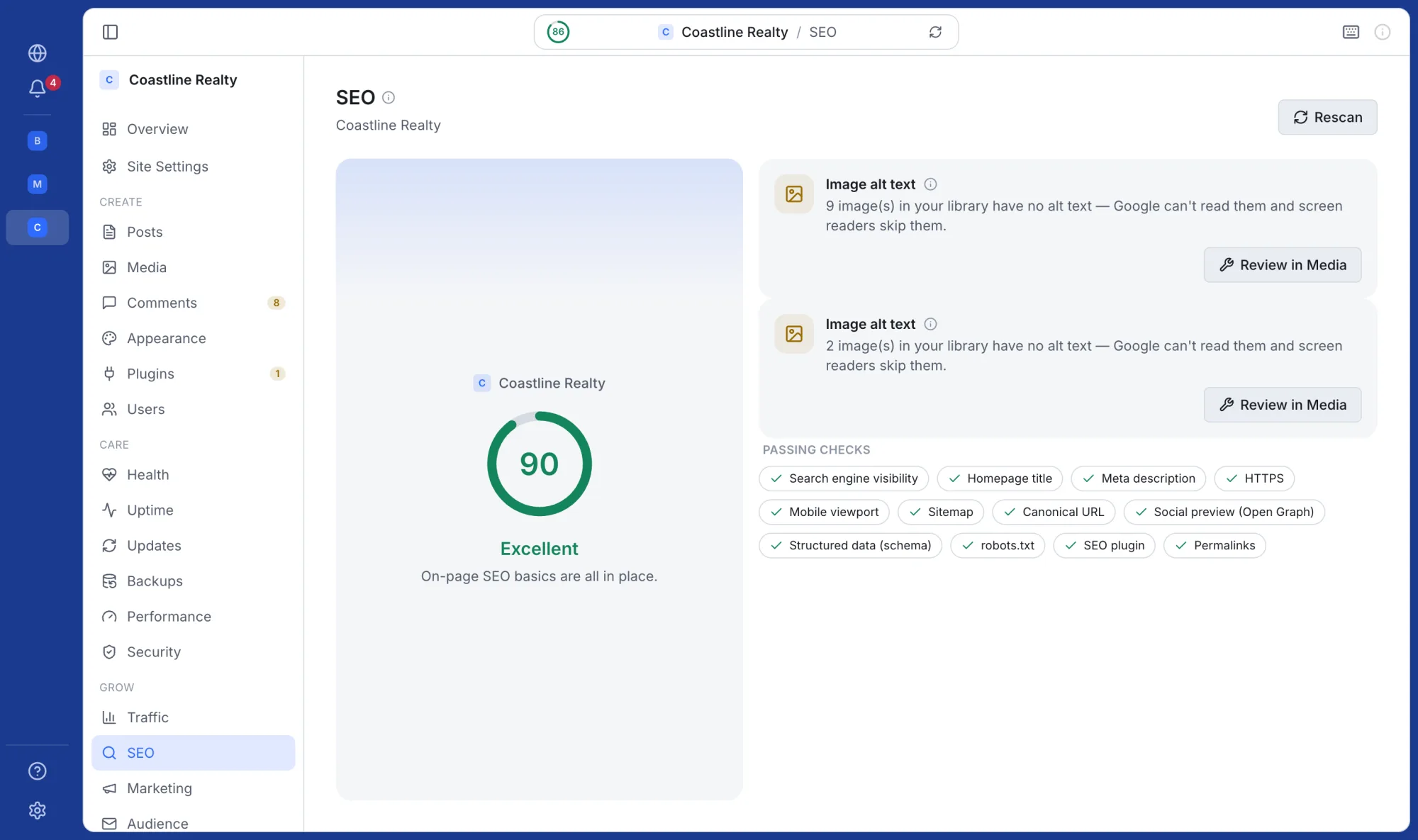Click the 86 score badge in top bar
Image resolution: width=1418 pixels, height=840 pixels.
click(x=558, y=32)
